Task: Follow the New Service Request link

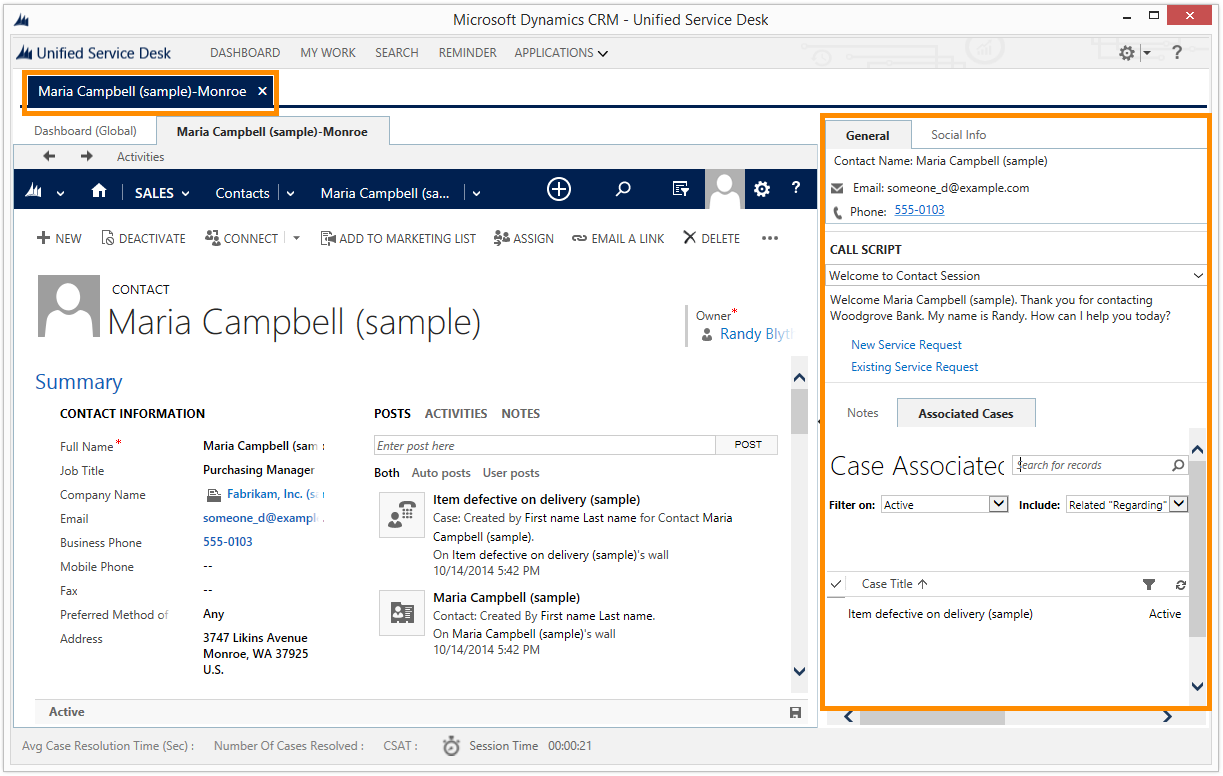Action: [x=905, y=344]
